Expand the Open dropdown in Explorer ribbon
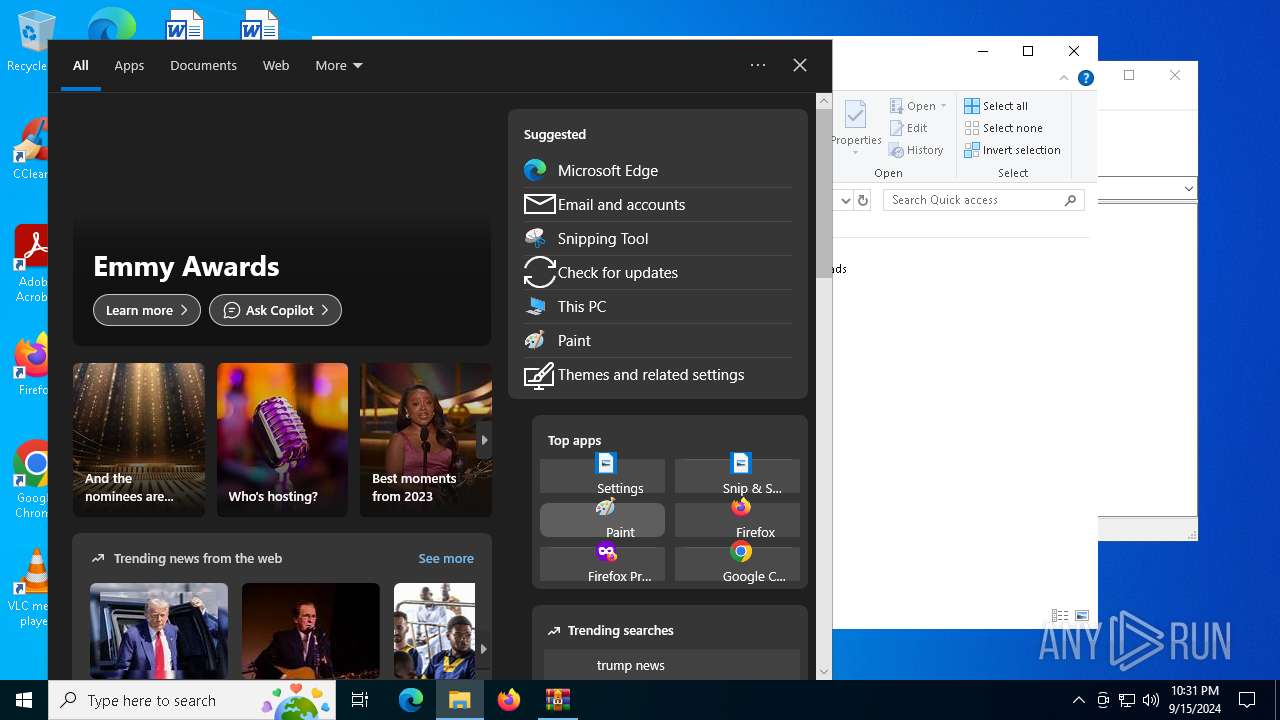The image size is (1280, 720). tap(943, 106)
